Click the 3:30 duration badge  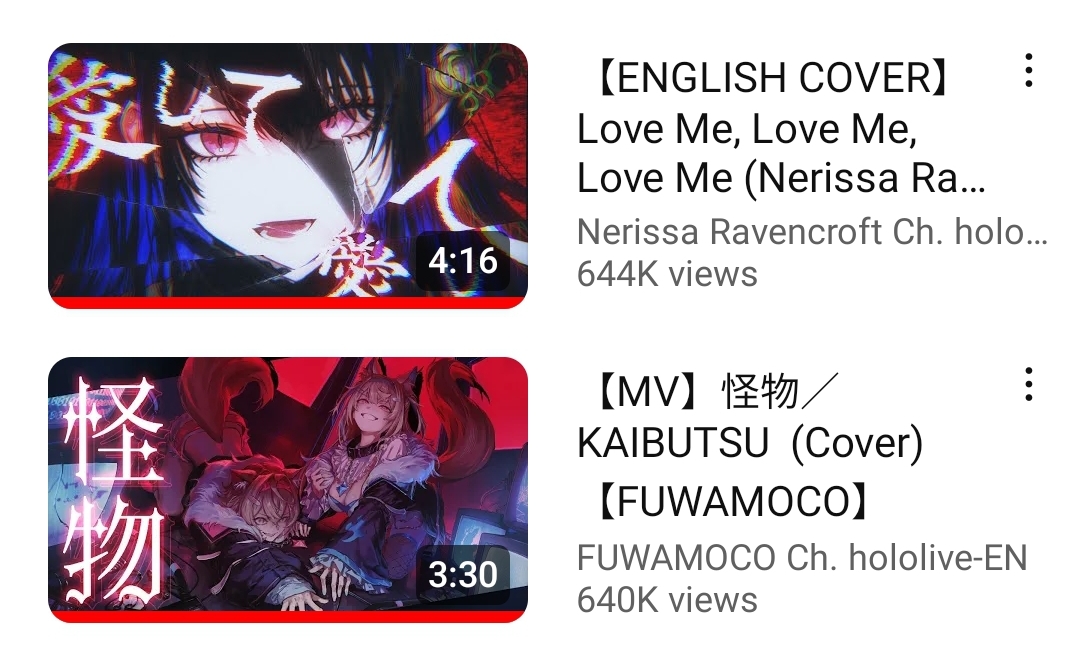point(463,573)
